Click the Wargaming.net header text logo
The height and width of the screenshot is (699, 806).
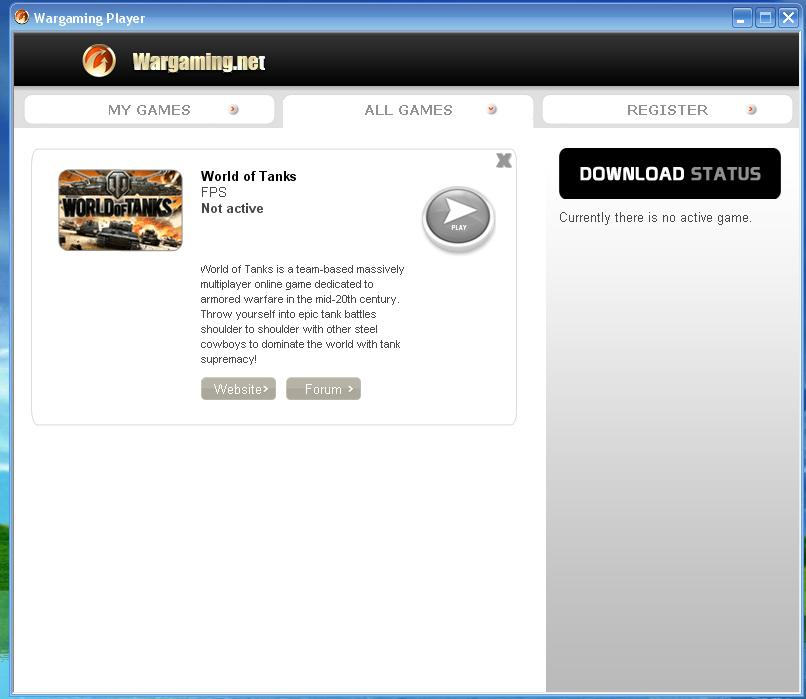pos(199,62)
